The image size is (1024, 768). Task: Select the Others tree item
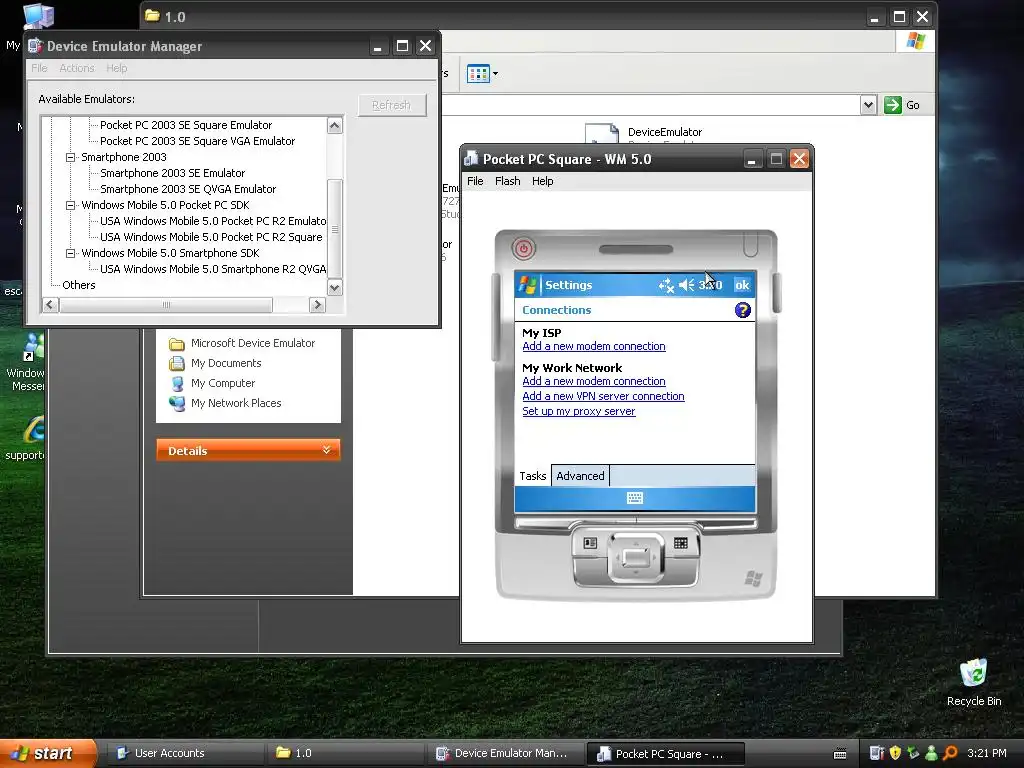click(x=78, y=285)
